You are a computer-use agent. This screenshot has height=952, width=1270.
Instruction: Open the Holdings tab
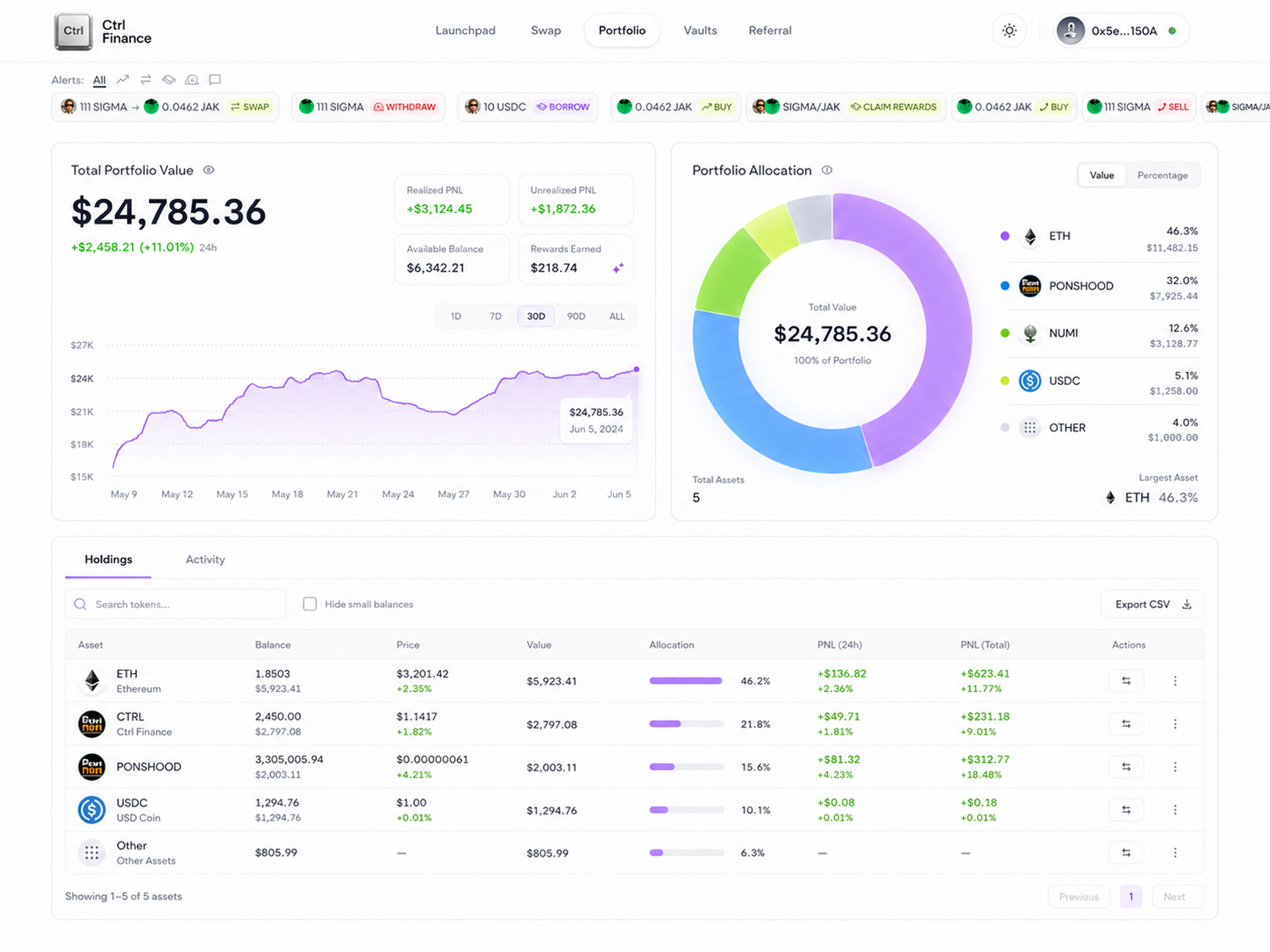pyautogui.click(x=108, y=560)
